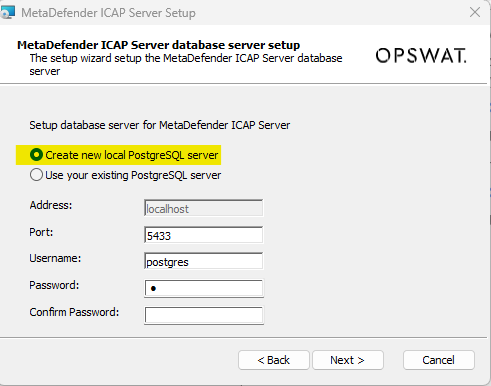Proceed with the Next > button
Viewport: 491px width, 386px height.
pos(348,360)
